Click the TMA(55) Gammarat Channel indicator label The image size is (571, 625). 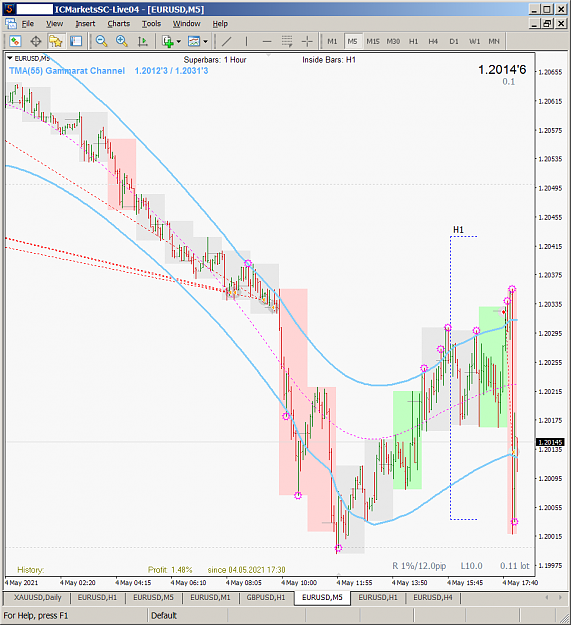(x=67, y=71)
